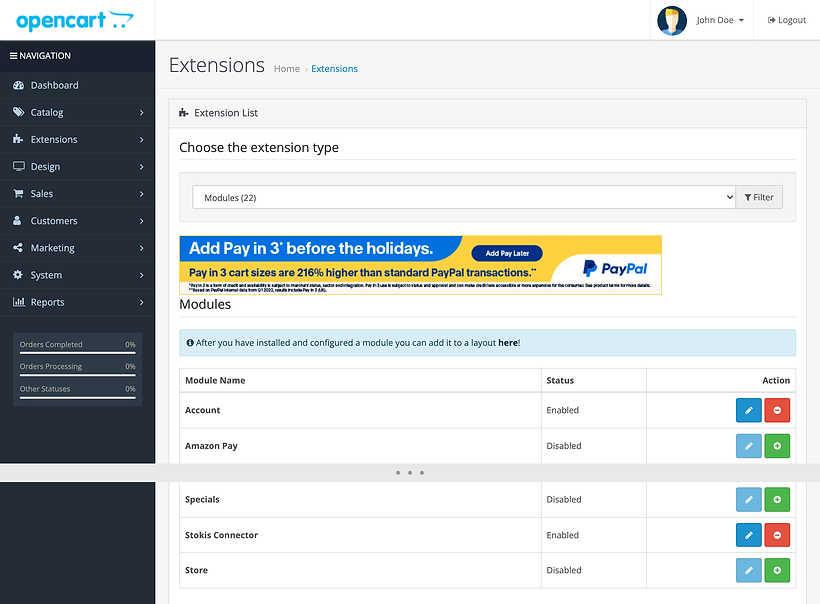Edit the Stokis Connector module
This screenshot has height=604, width=820.
click(x=748, y=535)
